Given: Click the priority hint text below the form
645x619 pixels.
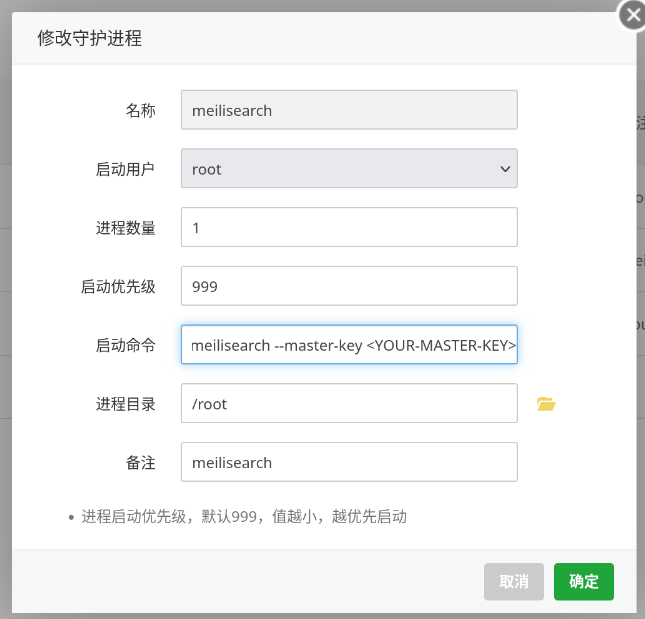Looking at the screenshot, I should pyautogui.click(x=244, y=517).
